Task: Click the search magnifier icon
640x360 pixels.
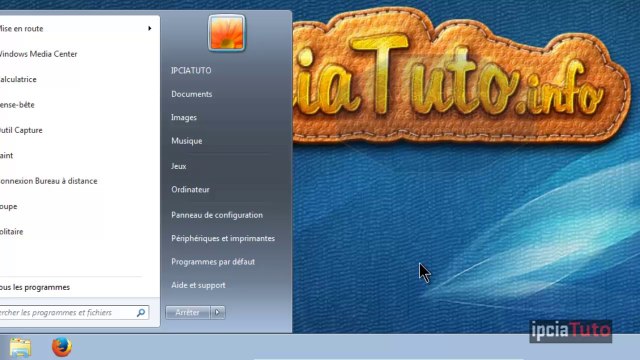Action: click(x=141, y=313)
